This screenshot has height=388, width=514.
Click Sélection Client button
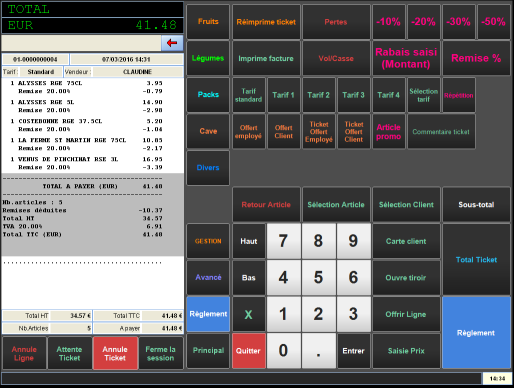406,205
